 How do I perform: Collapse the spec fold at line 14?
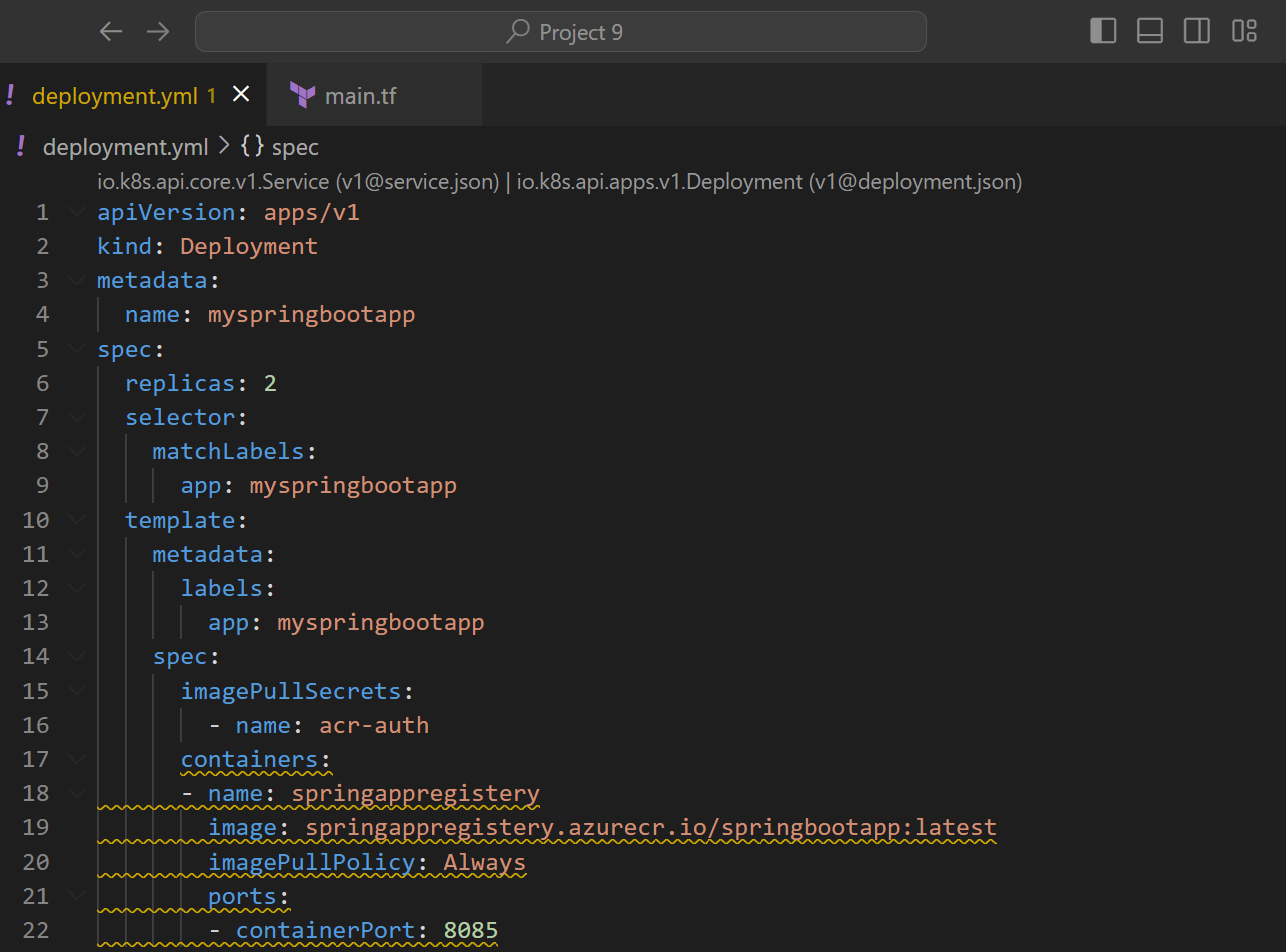point(77,656)
